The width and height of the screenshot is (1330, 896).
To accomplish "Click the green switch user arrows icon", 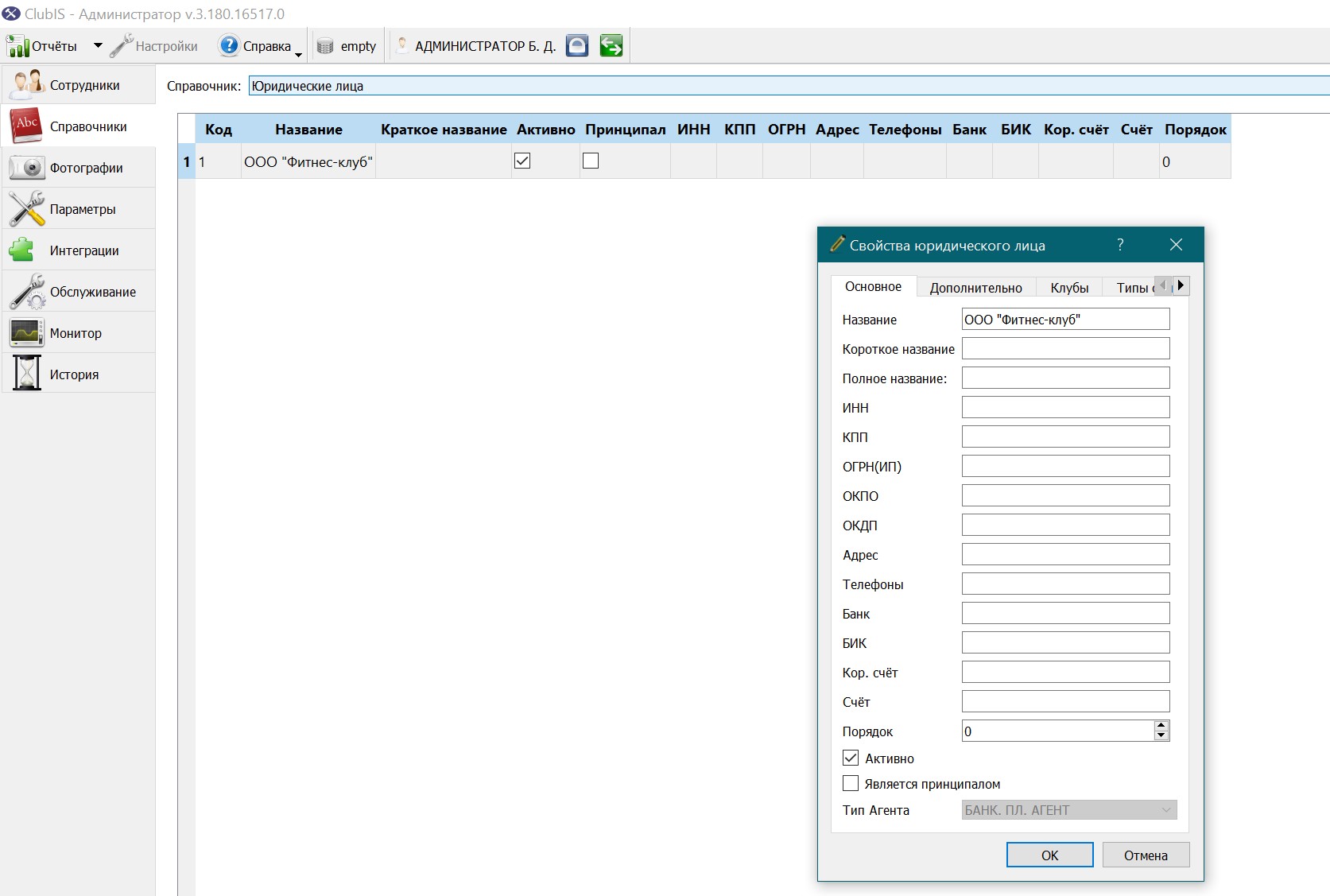I will click(611, 46).
